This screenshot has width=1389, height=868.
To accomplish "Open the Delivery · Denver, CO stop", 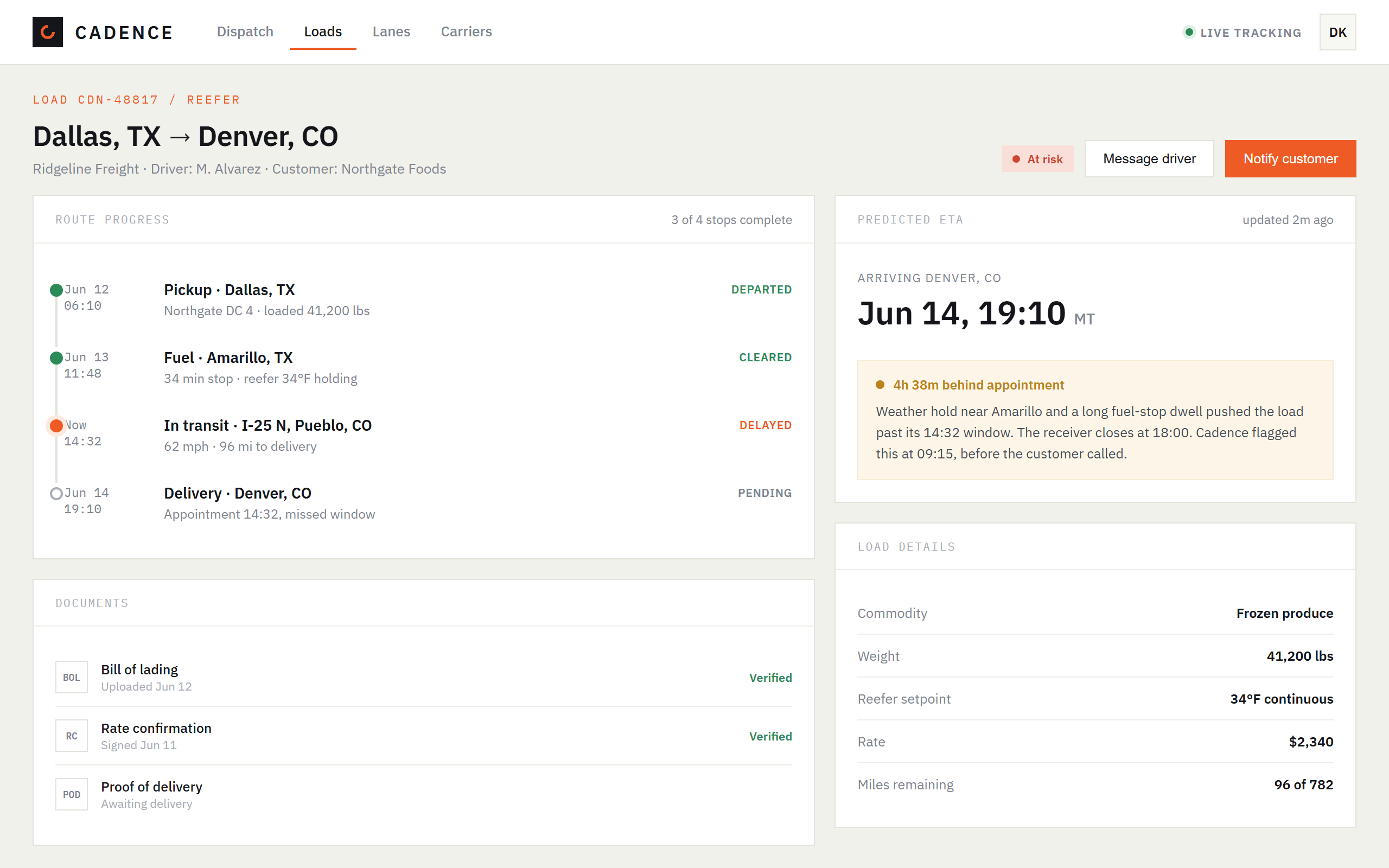I will (x=238, y=493).
